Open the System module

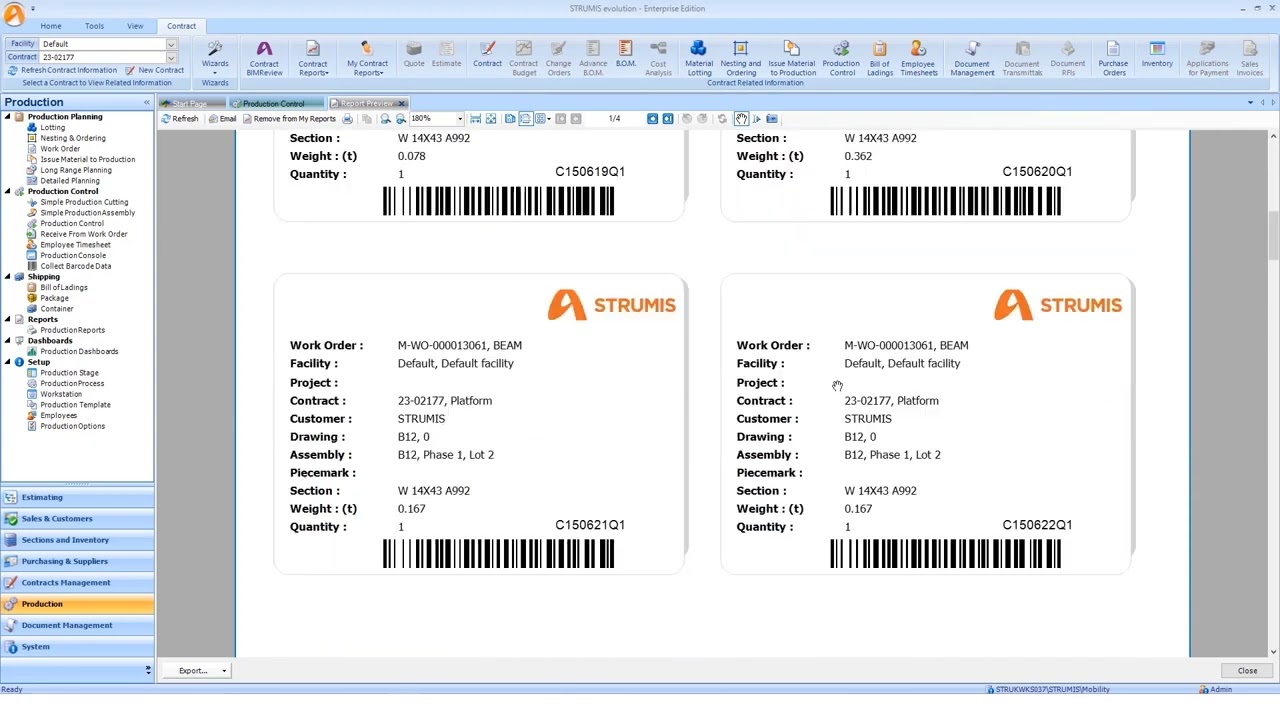point(78,647)
